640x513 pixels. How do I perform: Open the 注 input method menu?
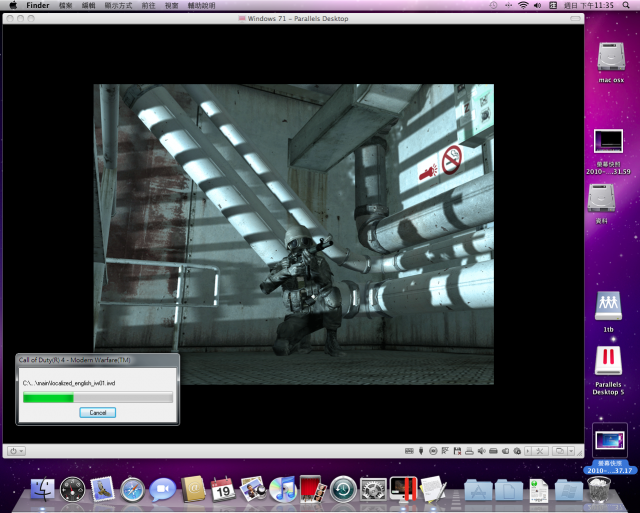click(553, 5)
